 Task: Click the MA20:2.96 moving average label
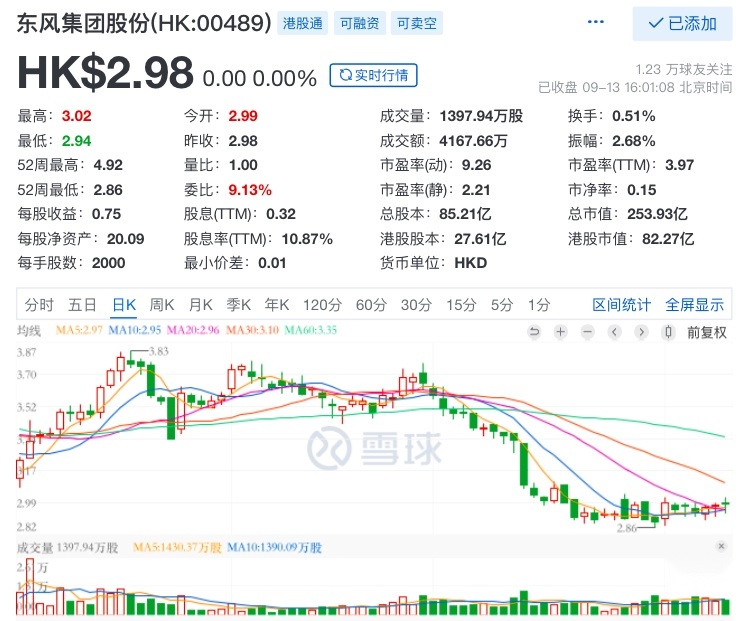(x=193, y=330)
